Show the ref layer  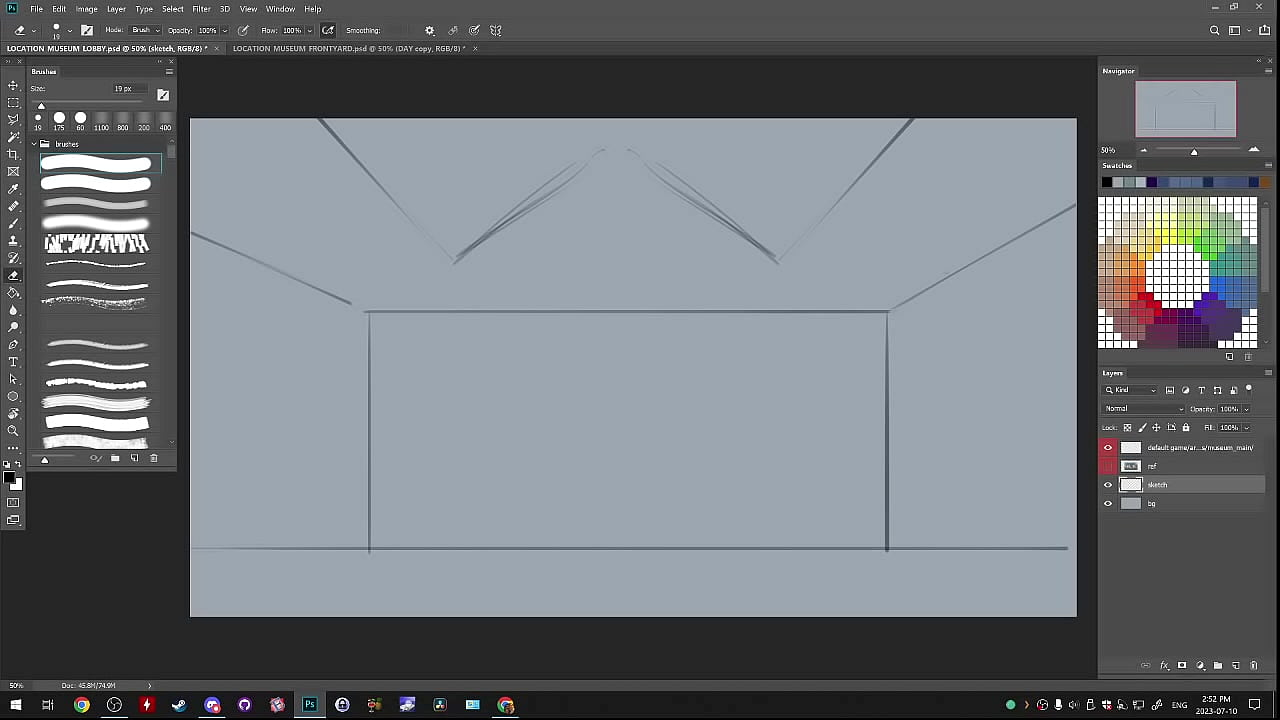(x=1107, y=466)
